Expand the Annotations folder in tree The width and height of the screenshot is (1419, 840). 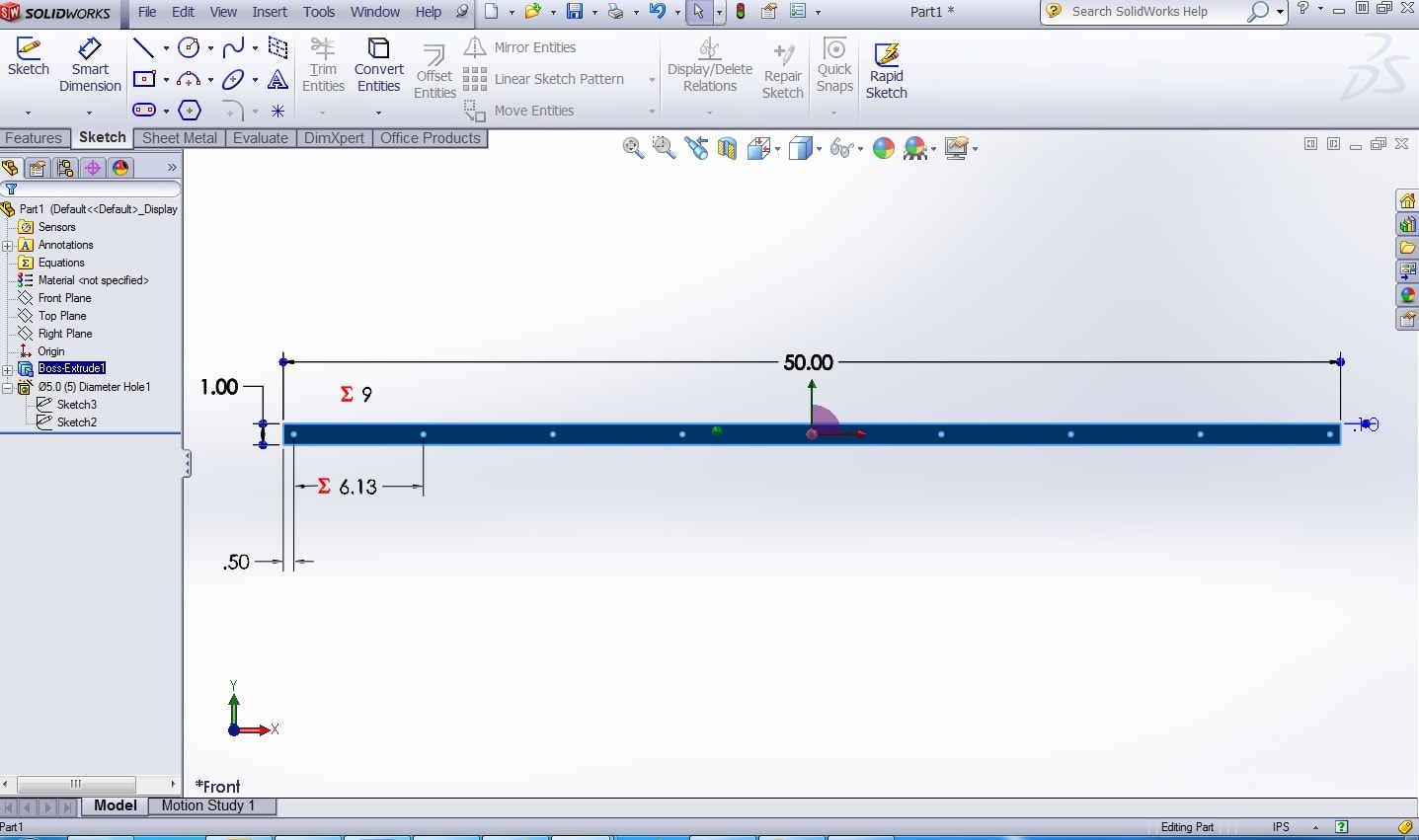[x=8, y=245]
